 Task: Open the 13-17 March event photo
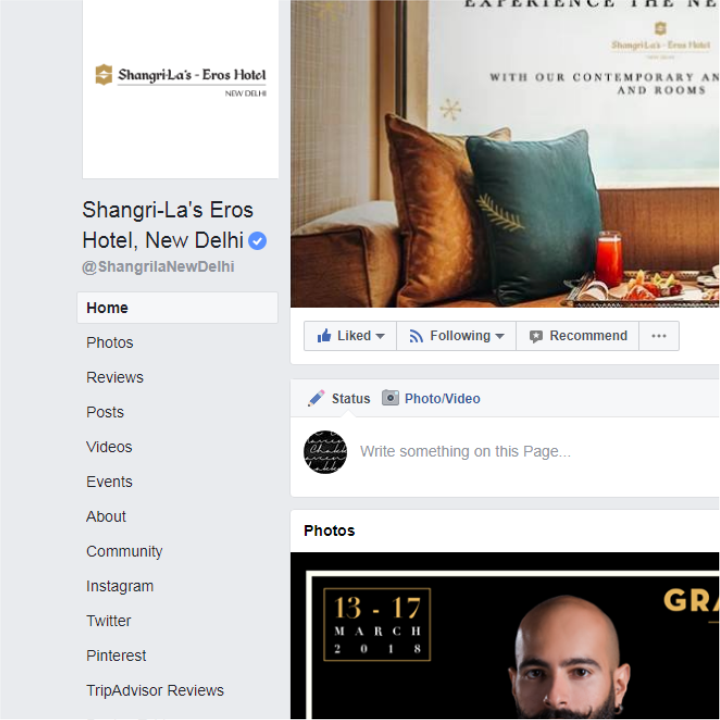(x=505, y=636)
